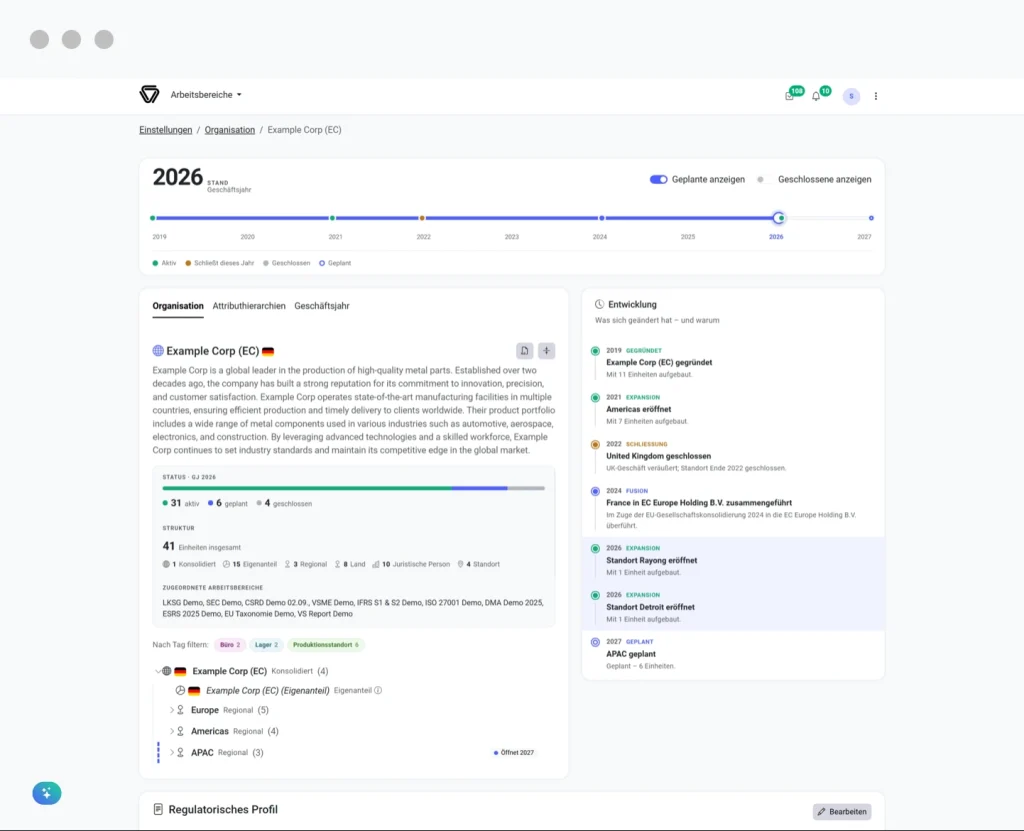Open the user avatar S
This screenshot has width=1024, height=831.
click(x=851, y=96)
